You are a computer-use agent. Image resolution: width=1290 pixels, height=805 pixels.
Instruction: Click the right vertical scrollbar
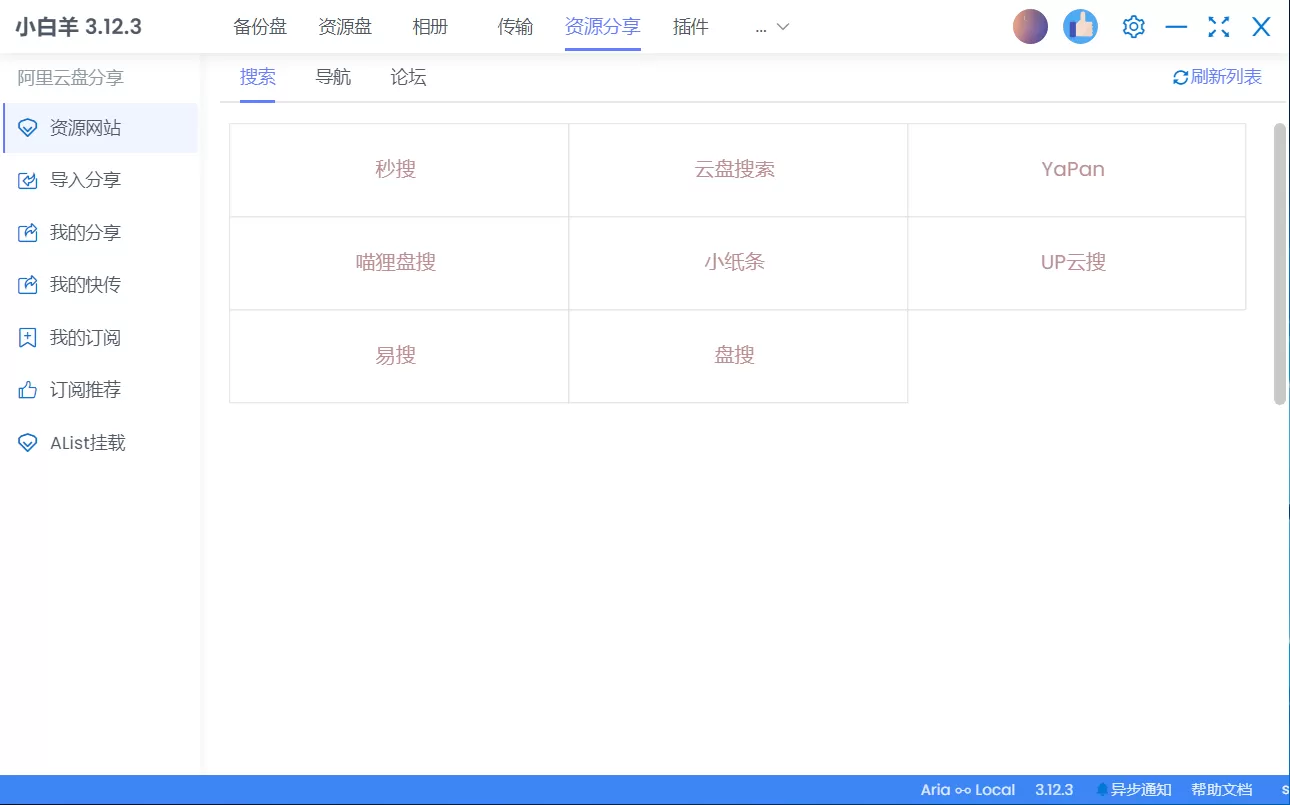coord(1281,260)
